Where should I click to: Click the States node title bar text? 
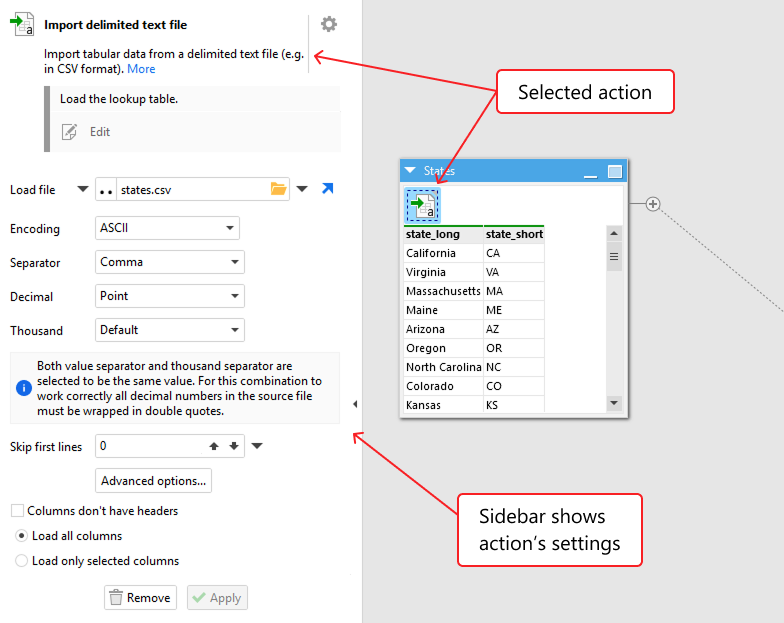click(440, 170)
